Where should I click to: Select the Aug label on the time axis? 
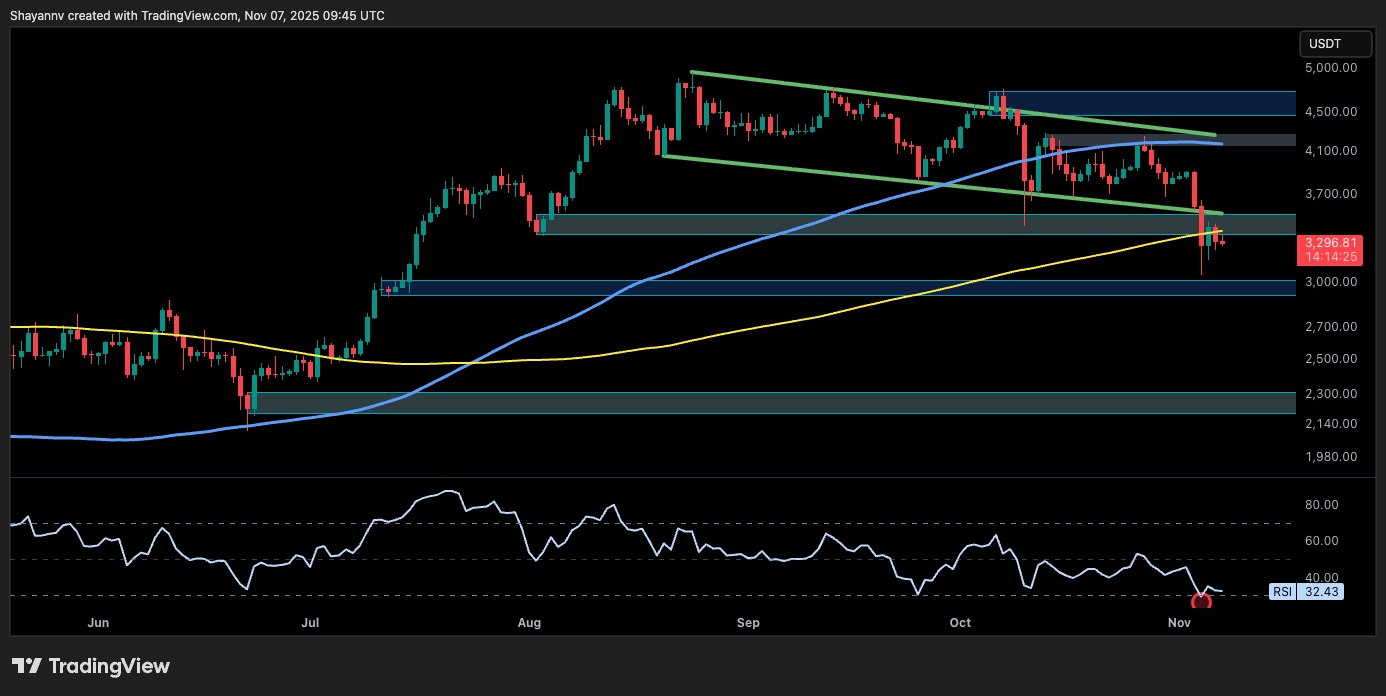tap(530, 622)
